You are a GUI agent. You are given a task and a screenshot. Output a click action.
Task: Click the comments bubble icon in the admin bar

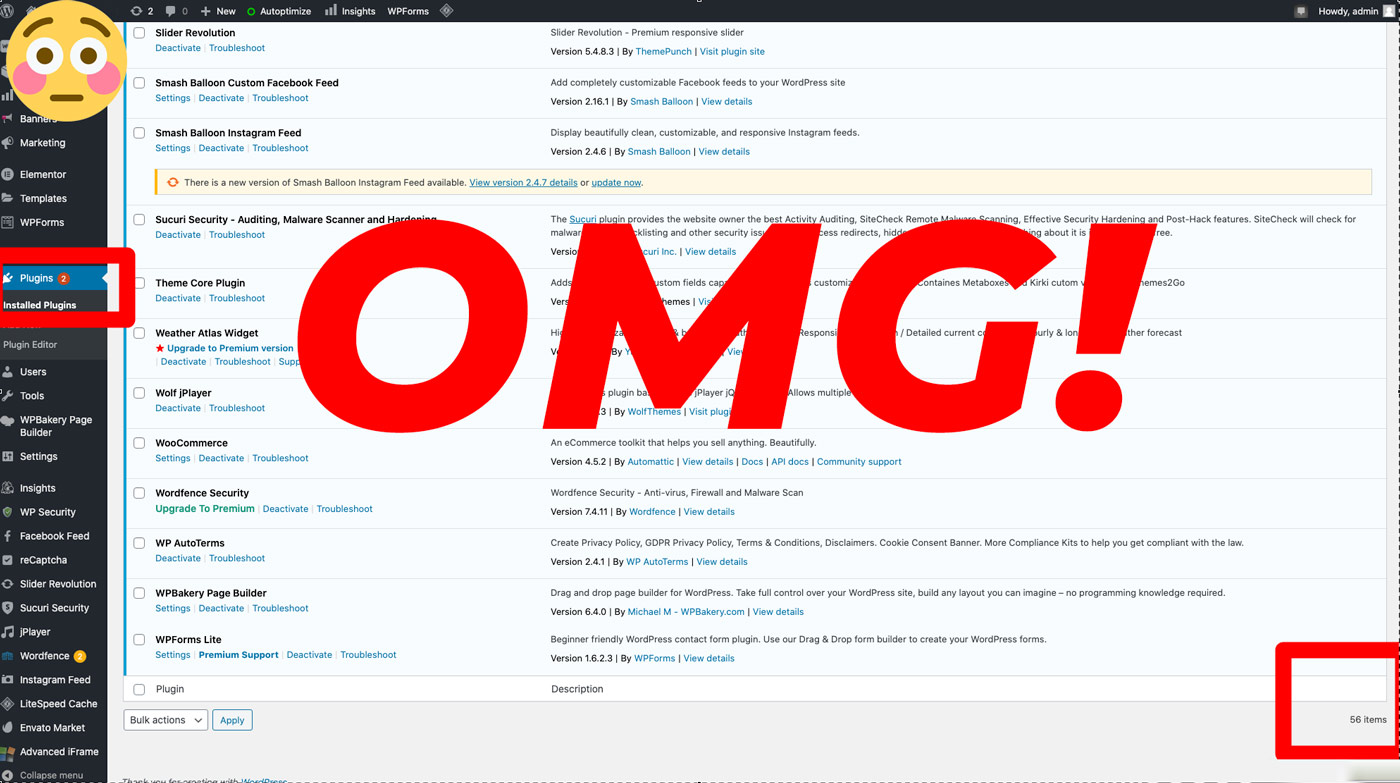click(171, 11)
